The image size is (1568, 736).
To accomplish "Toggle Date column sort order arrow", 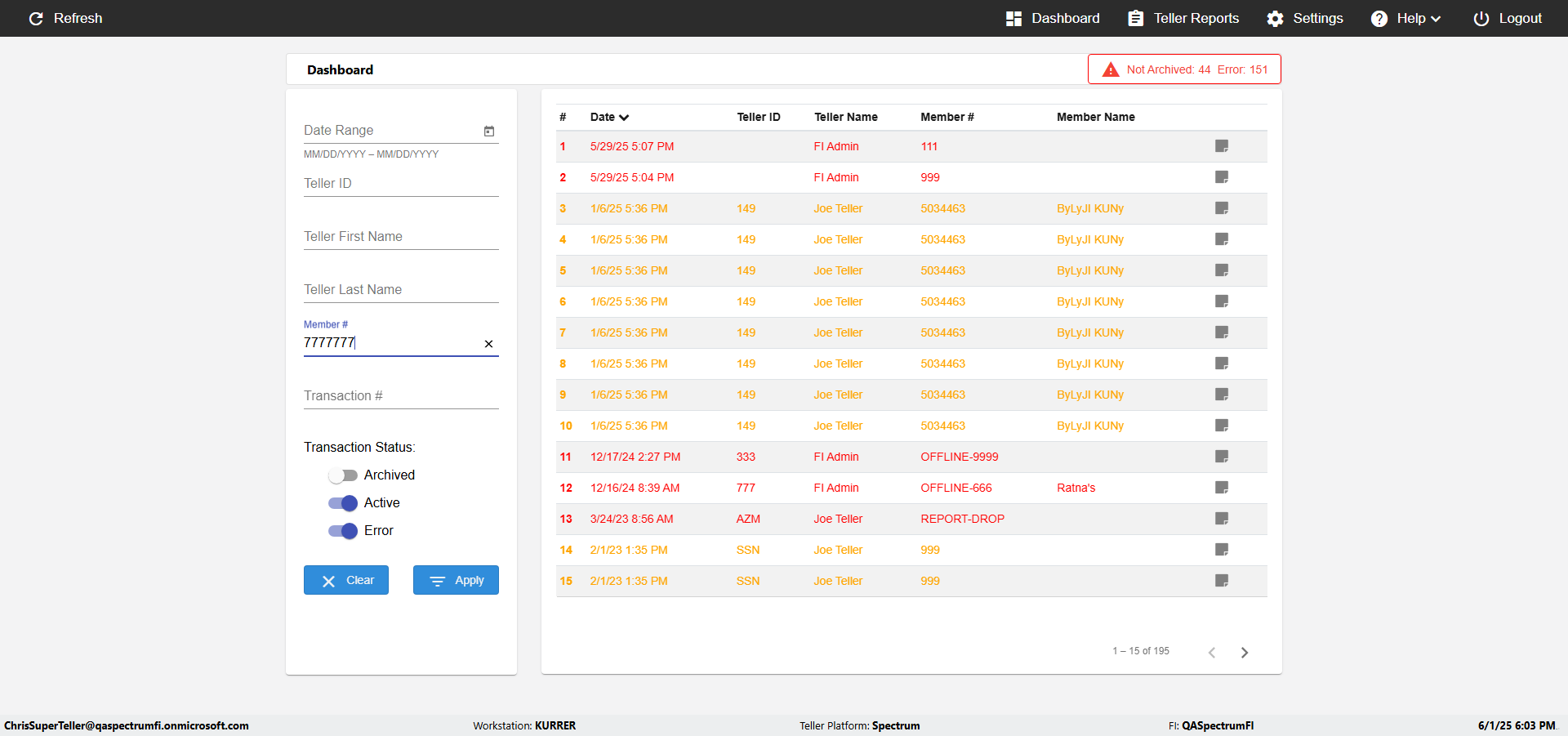I will click(624, 118).
